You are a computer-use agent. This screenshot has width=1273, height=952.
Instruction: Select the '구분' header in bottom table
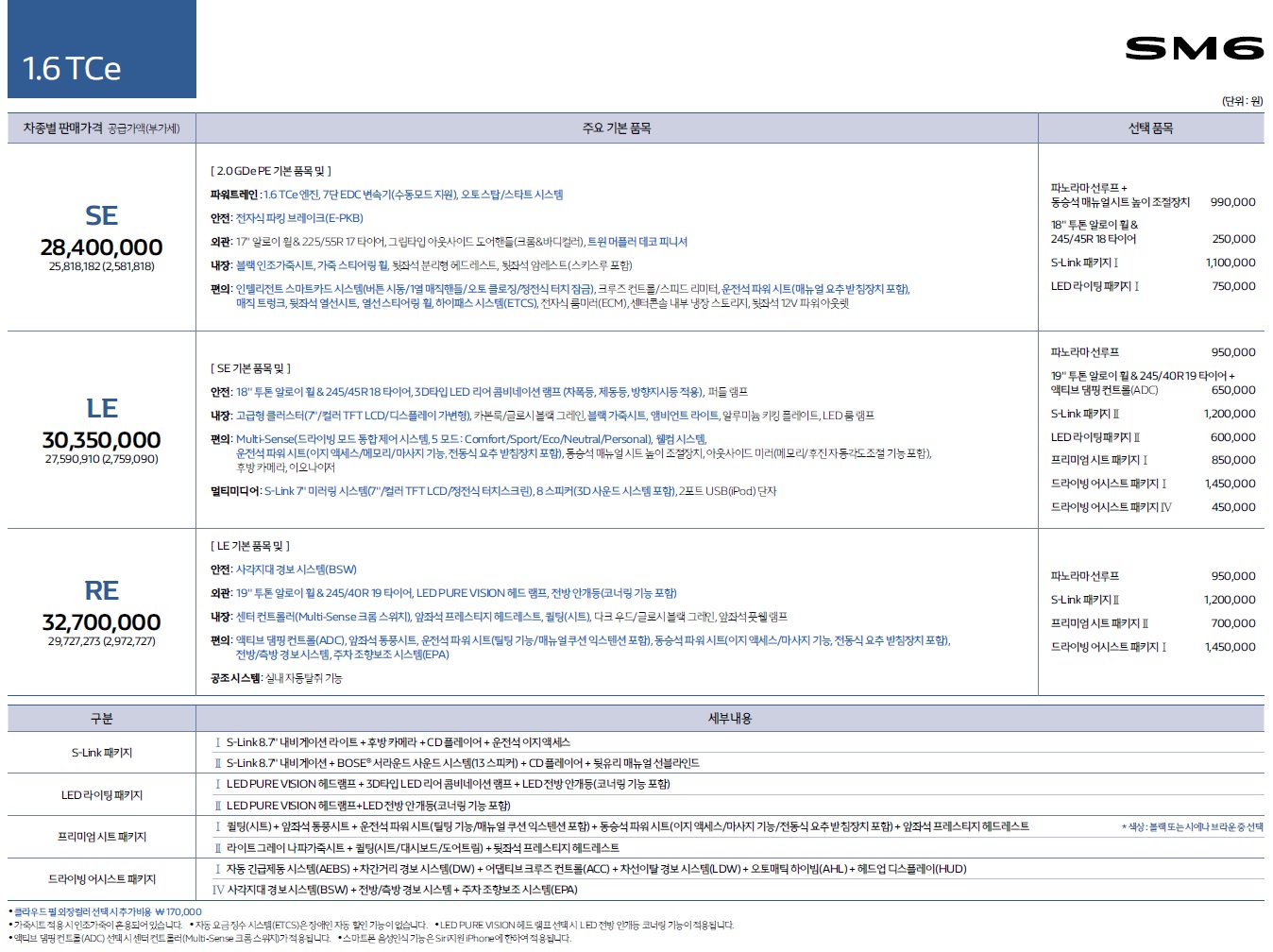coord(101,719)
